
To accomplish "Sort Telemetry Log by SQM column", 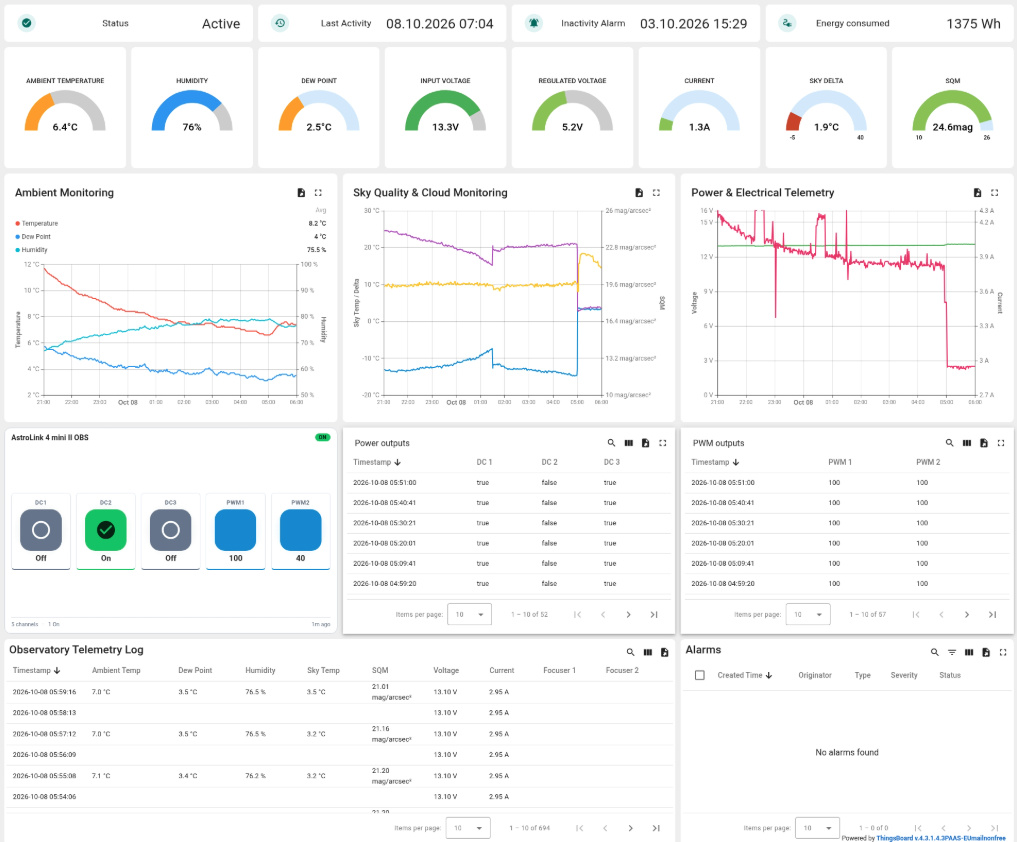I will coord(380,670).
